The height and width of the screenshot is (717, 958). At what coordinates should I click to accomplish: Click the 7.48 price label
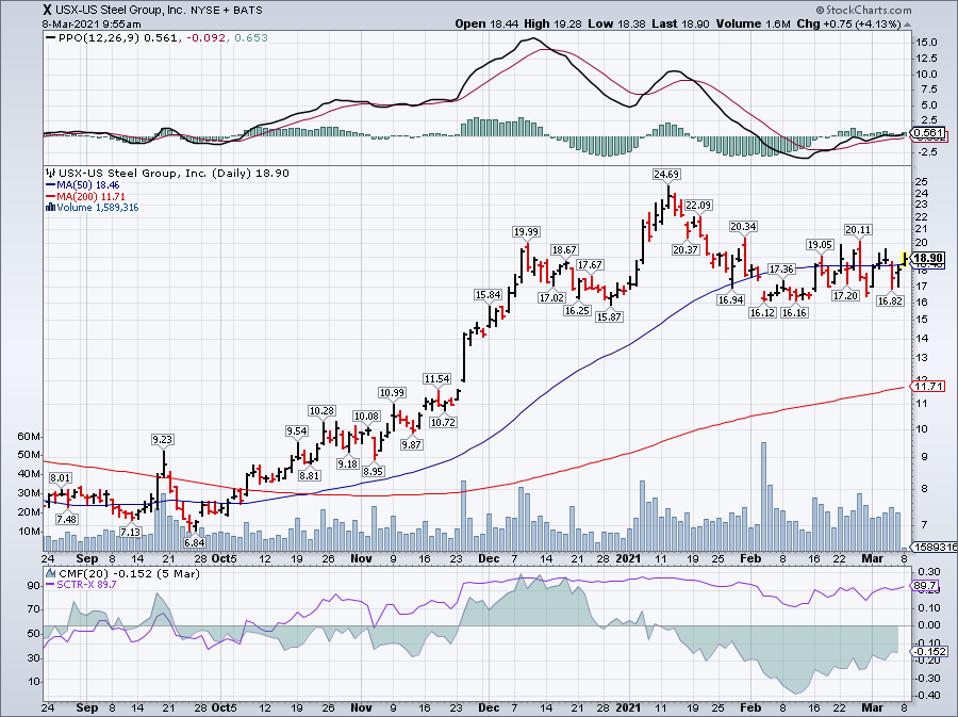click(67, 519)
